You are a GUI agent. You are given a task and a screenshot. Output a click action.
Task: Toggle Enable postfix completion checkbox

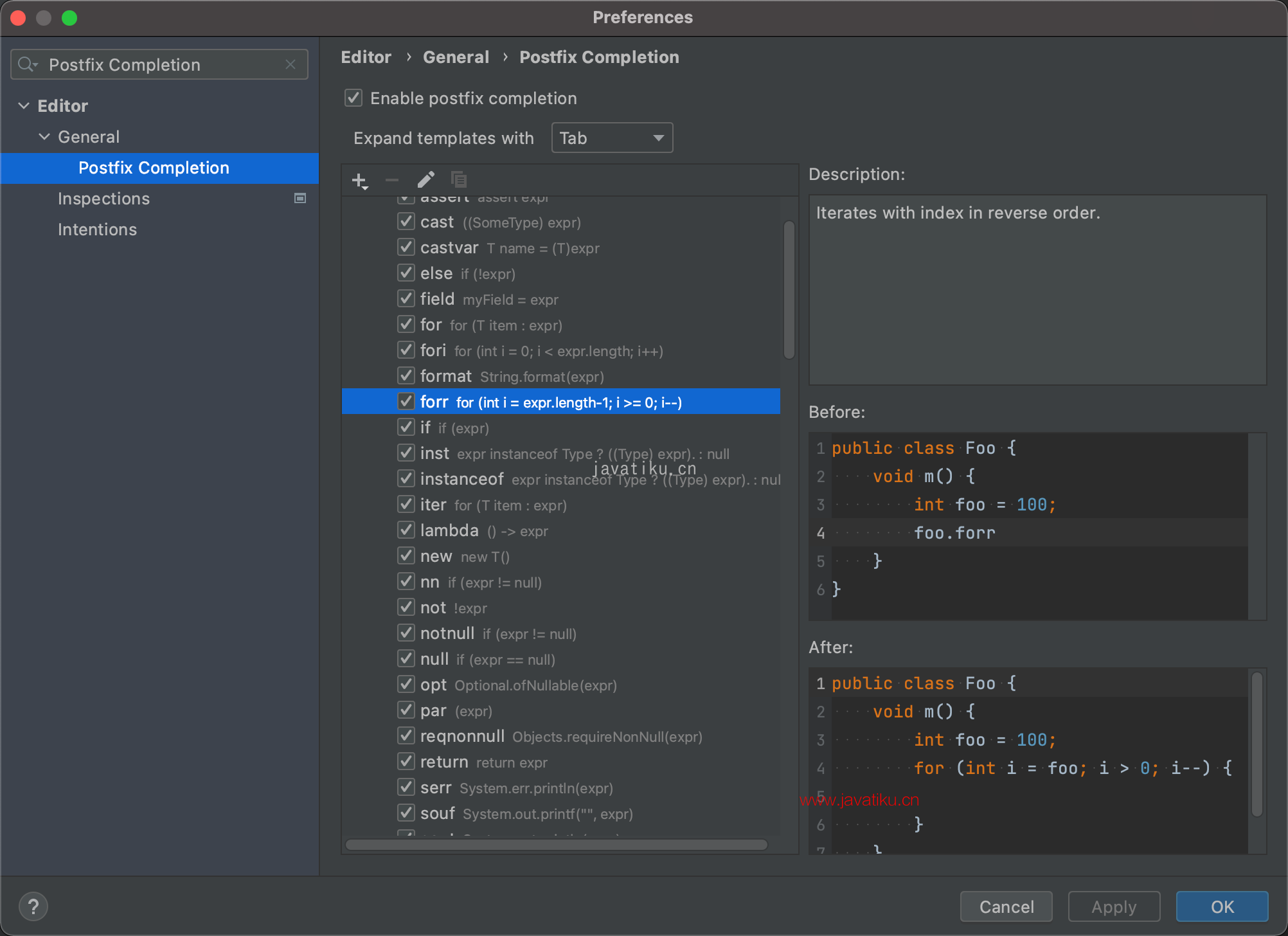tap(353, 98)
